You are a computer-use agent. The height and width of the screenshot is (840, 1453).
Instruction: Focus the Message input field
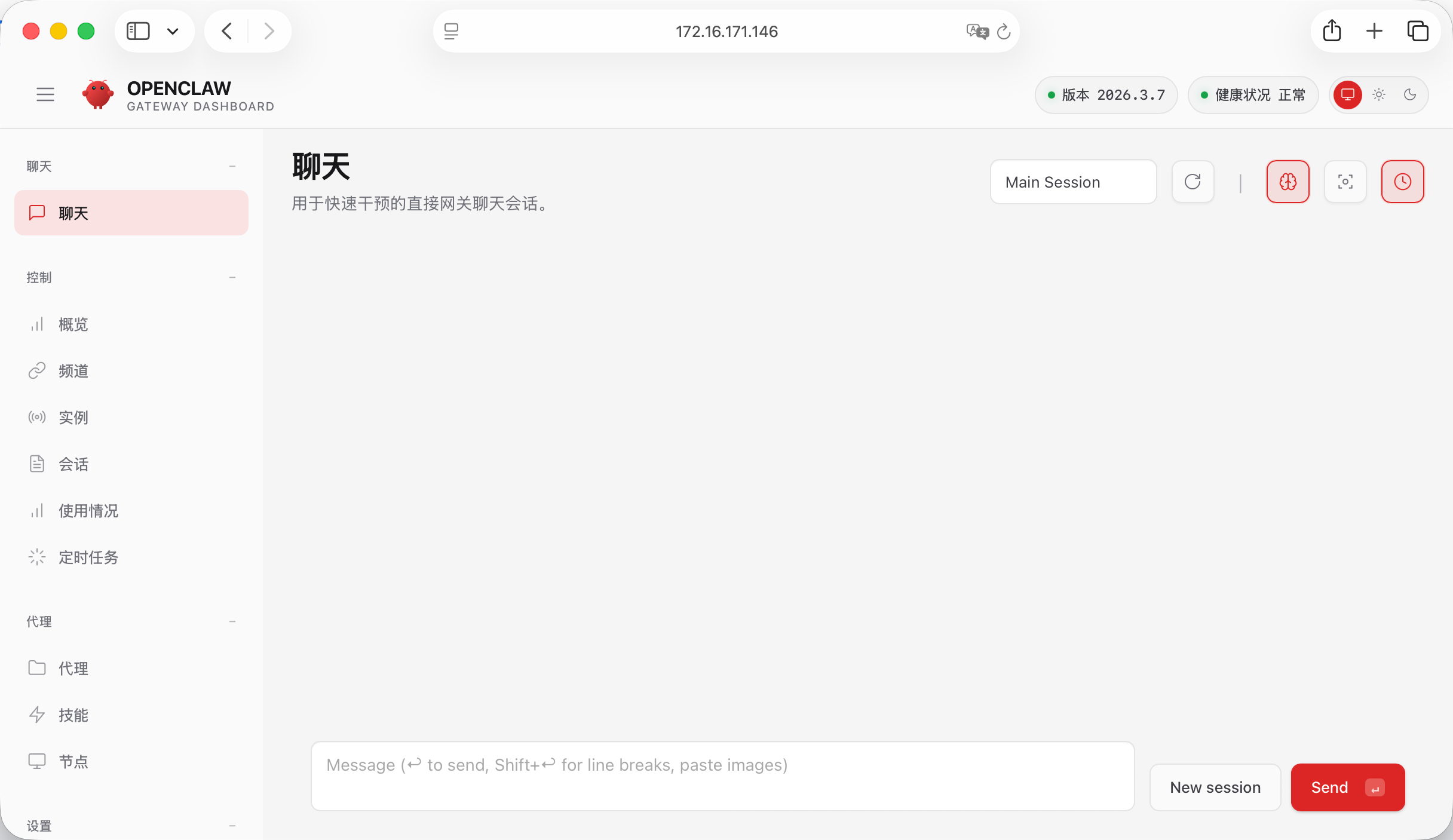[x=722, y=775]
